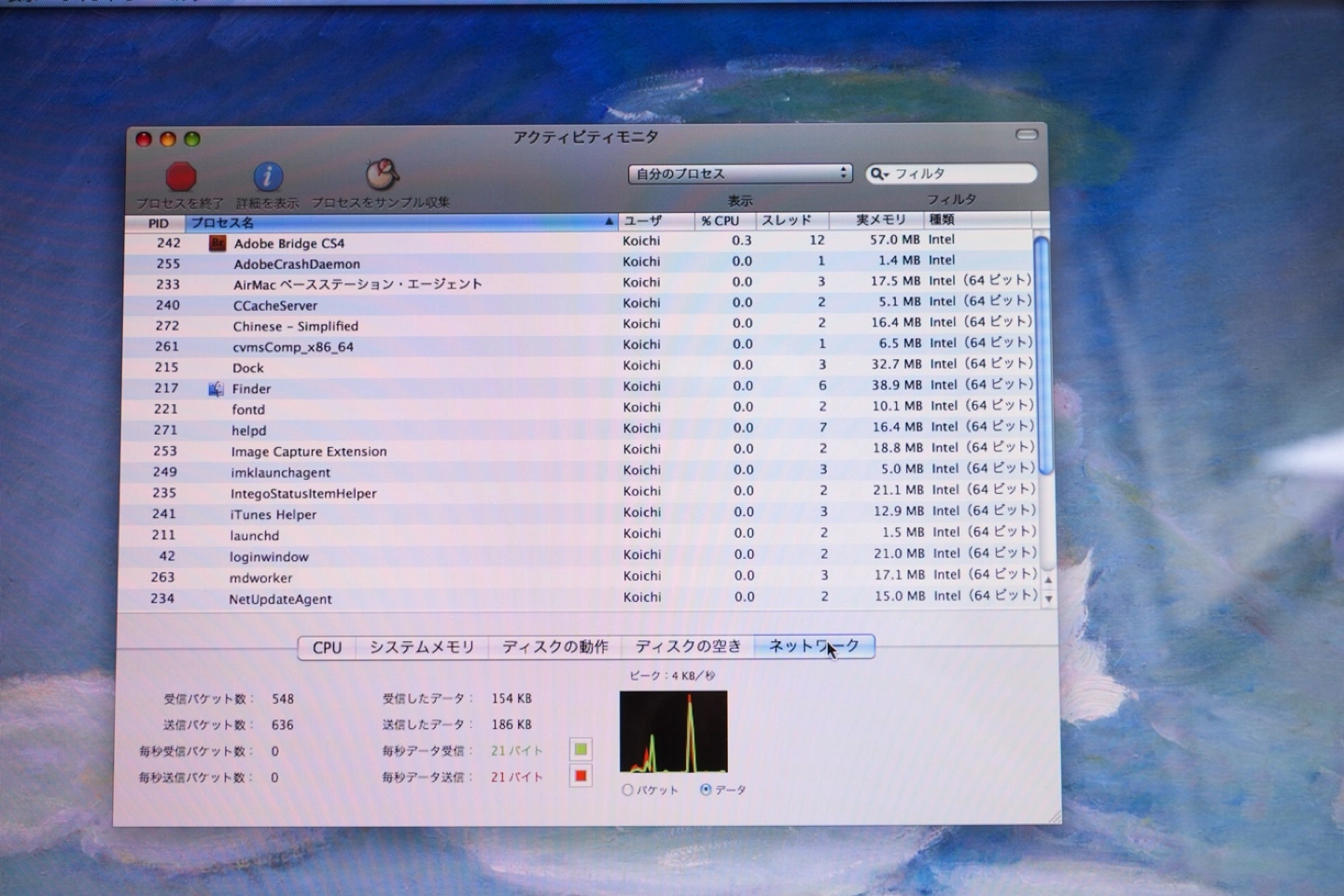Select the helpd process row
Viewport: 1344px width, 896px height.
point(579,430)
